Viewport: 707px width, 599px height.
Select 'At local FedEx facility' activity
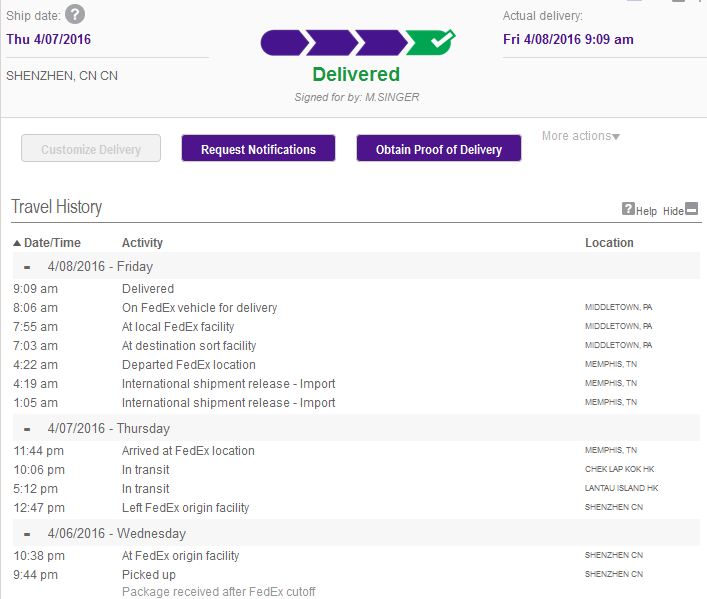pyautogui.click(x=178, y=327)
